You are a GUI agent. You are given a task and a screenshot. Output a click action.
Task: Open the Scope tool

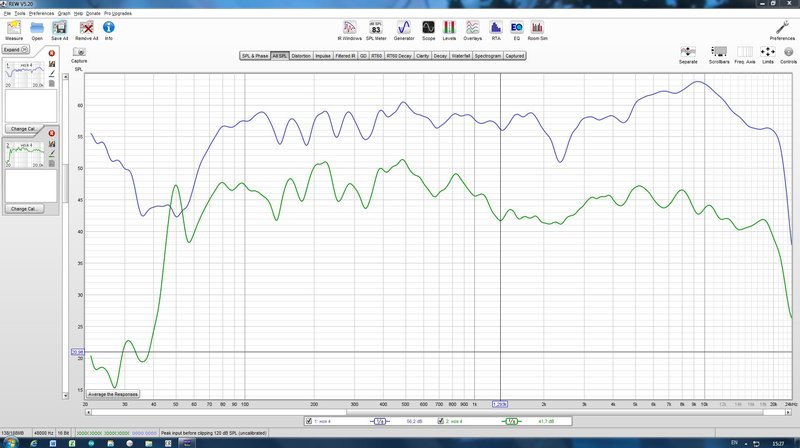pyautogui.click(x=429, y=31)
